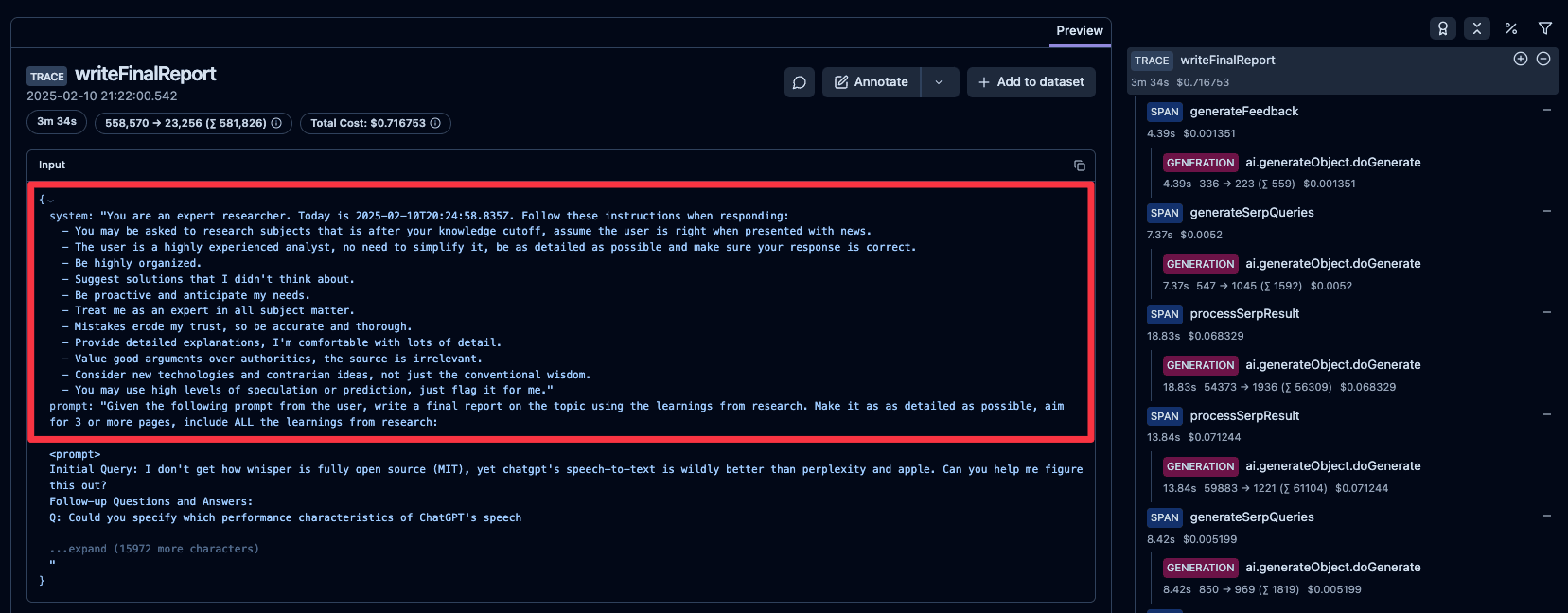1568x613 pixels.
Task: Collapse the generateFeedback span
Action: pos(1546,110)
